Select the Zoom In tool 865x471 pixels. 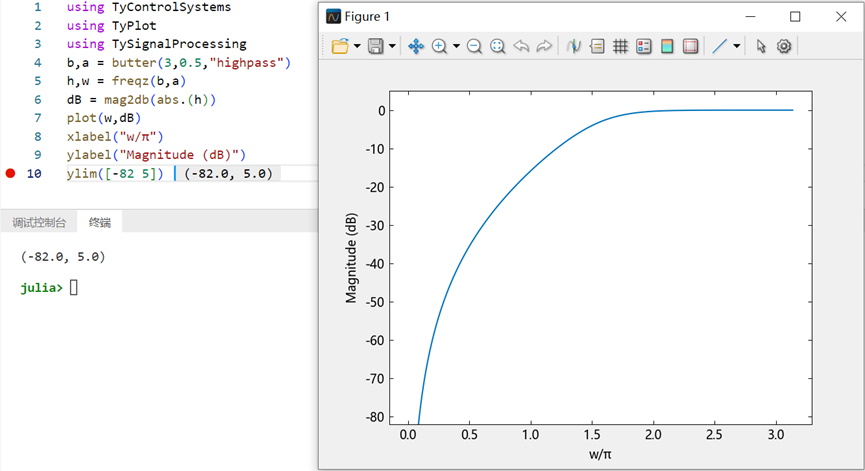pyautogui.click(x=439, y=46)
